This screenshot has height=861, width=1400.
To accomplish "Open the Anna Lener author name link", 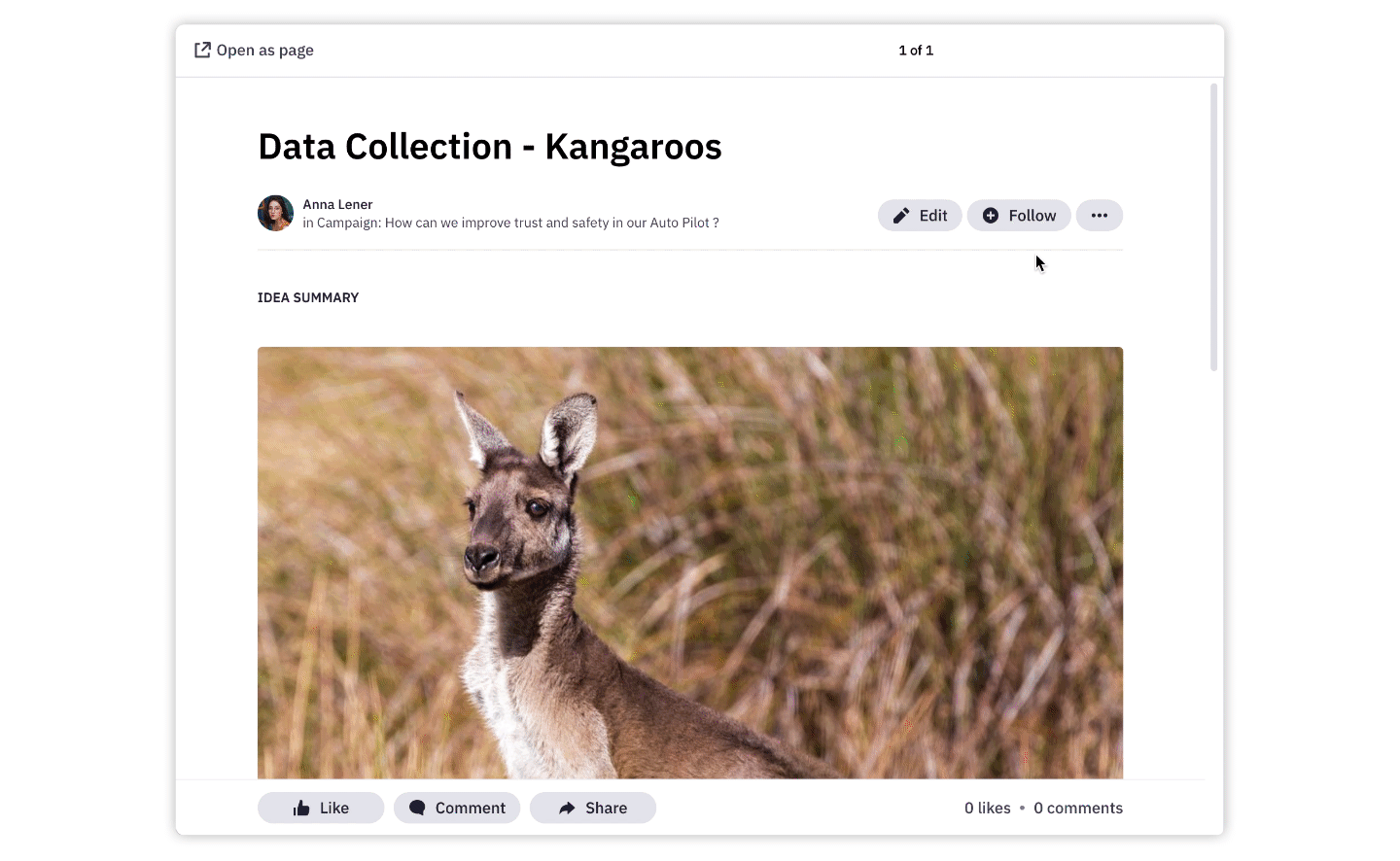I will 337,205.
